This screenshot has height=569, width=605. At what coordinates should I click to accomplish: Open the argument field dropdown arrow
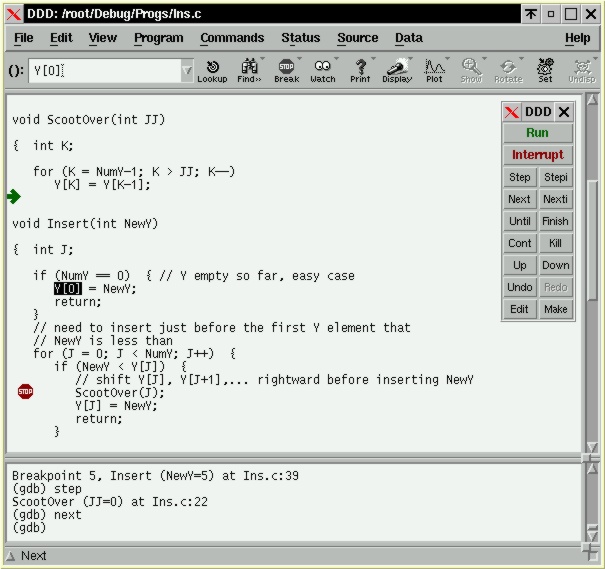pos(187,71)
